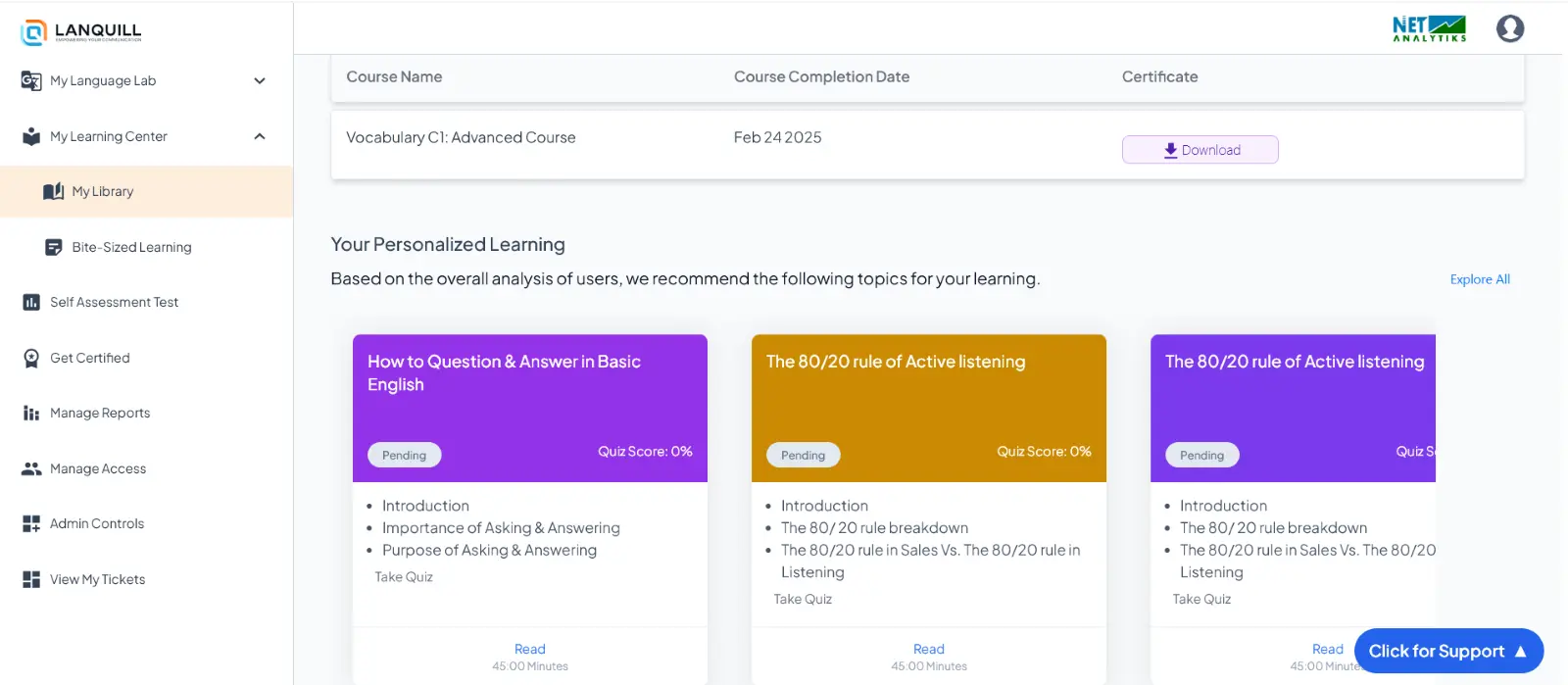
Task: Click the Explore All link
Action: click(1480, 279)
